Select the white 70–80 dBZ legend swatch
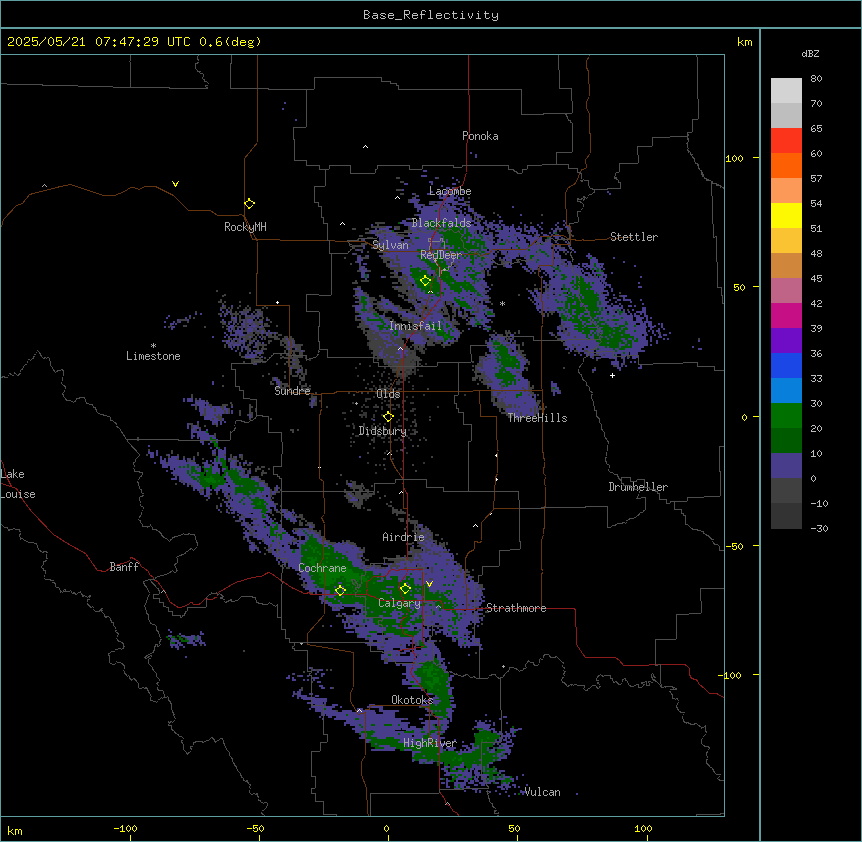The image size is (862, 842). pyautogui.click(x=786, y=91)
